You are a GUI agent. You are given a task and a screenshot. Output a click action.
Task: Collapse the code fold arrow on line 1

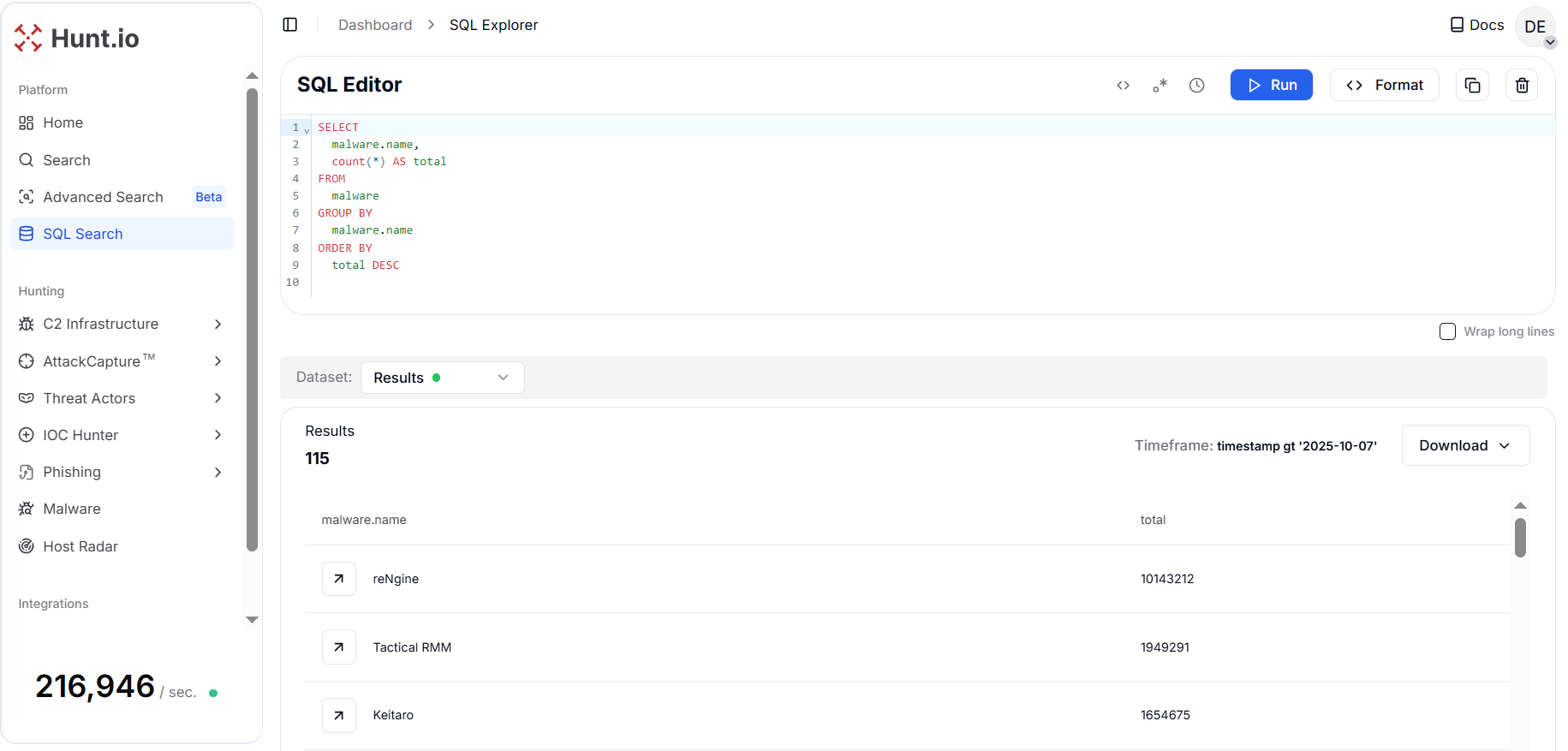pos(307,130)
